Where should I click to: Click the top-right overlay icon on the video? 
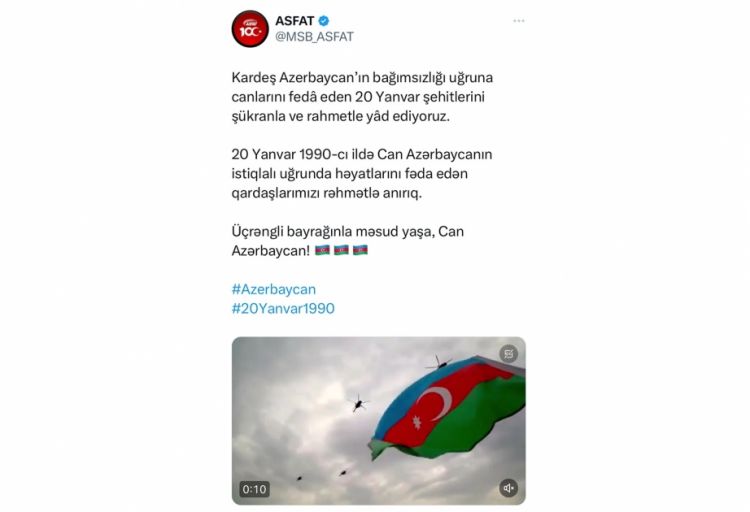tap(508, 354)
